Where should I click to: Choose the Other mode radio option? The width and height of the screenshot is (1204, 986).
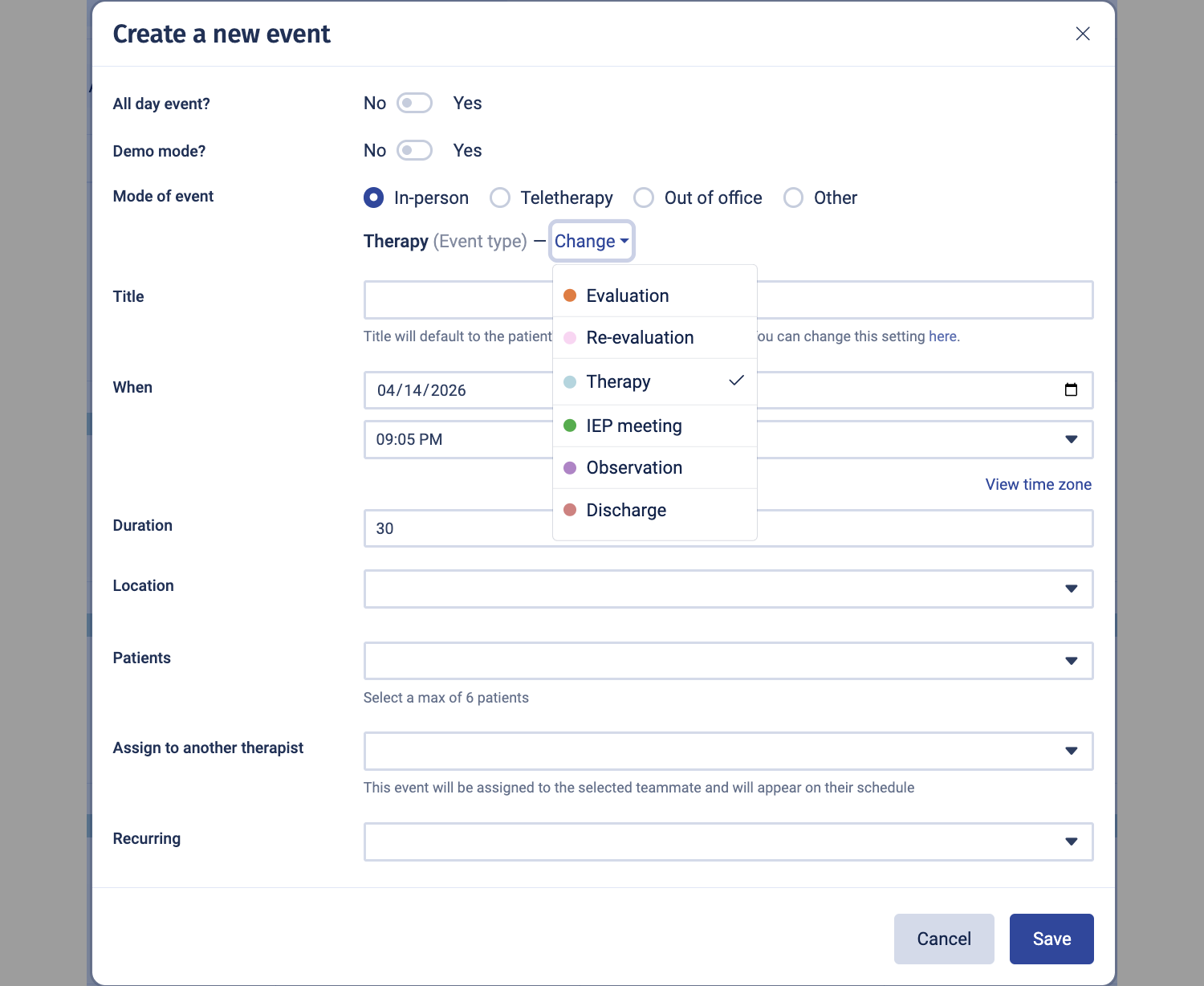(793, 198)
